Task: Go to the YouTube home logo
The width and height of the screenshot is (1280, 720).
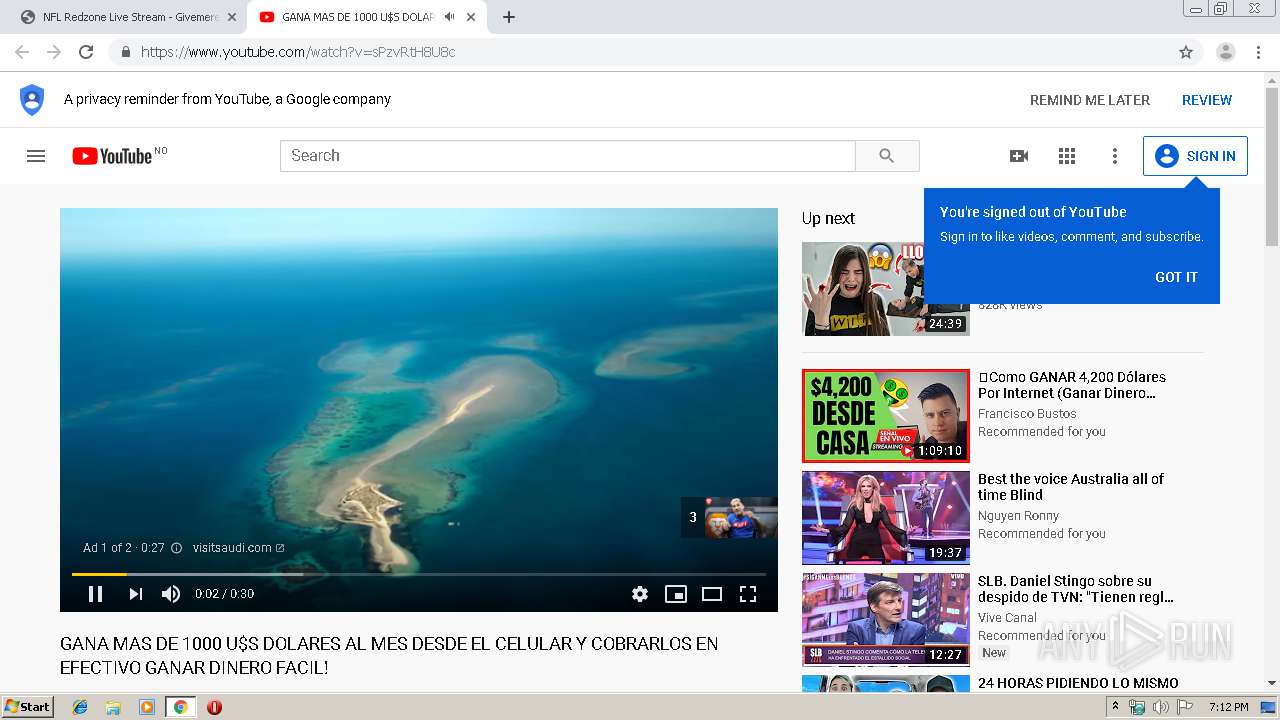Action: 112,156
